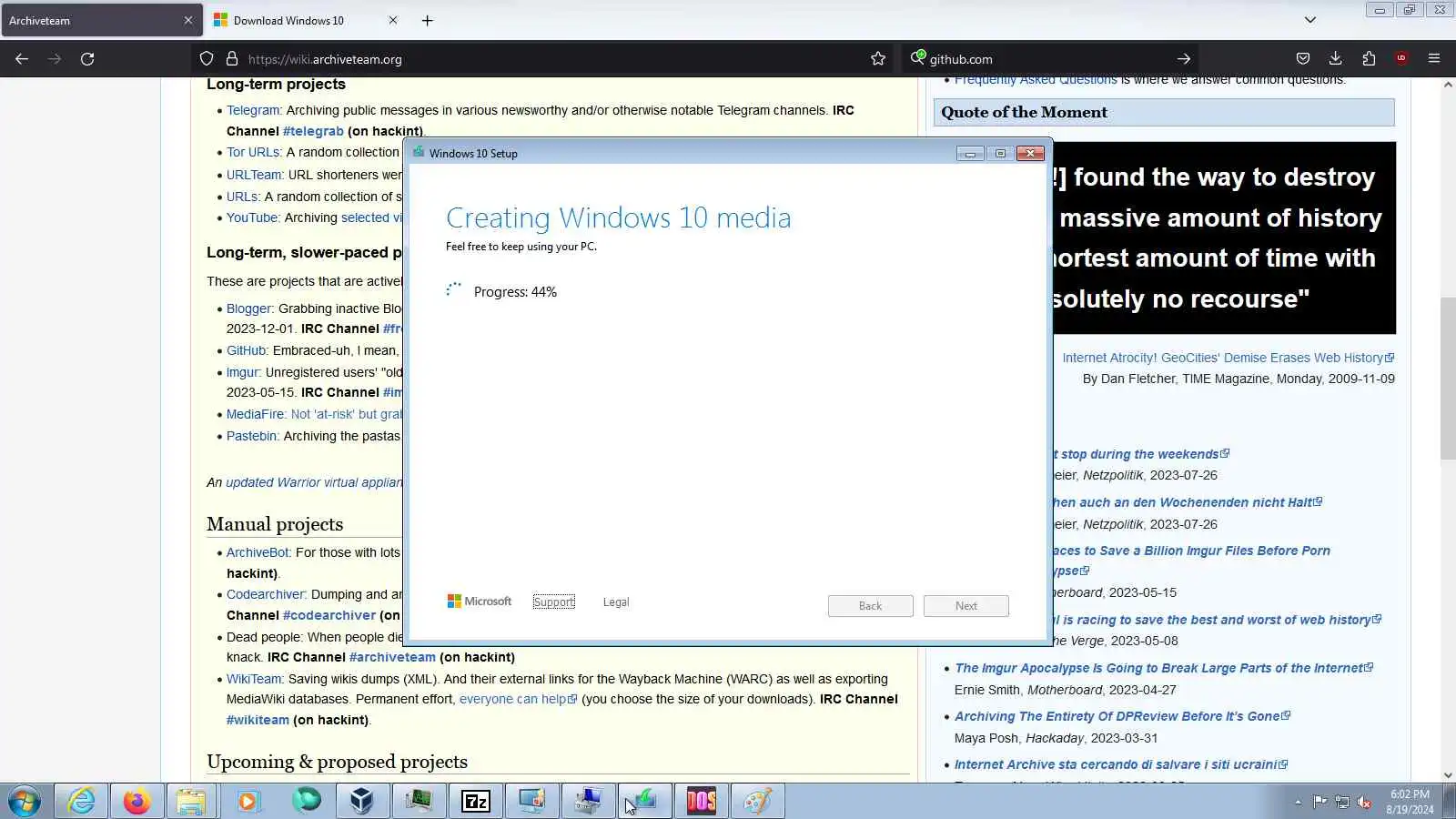The width and height of the screenshot is (1456, 819).
Task: Open the Blogger project link
Action: click(250, 308)
